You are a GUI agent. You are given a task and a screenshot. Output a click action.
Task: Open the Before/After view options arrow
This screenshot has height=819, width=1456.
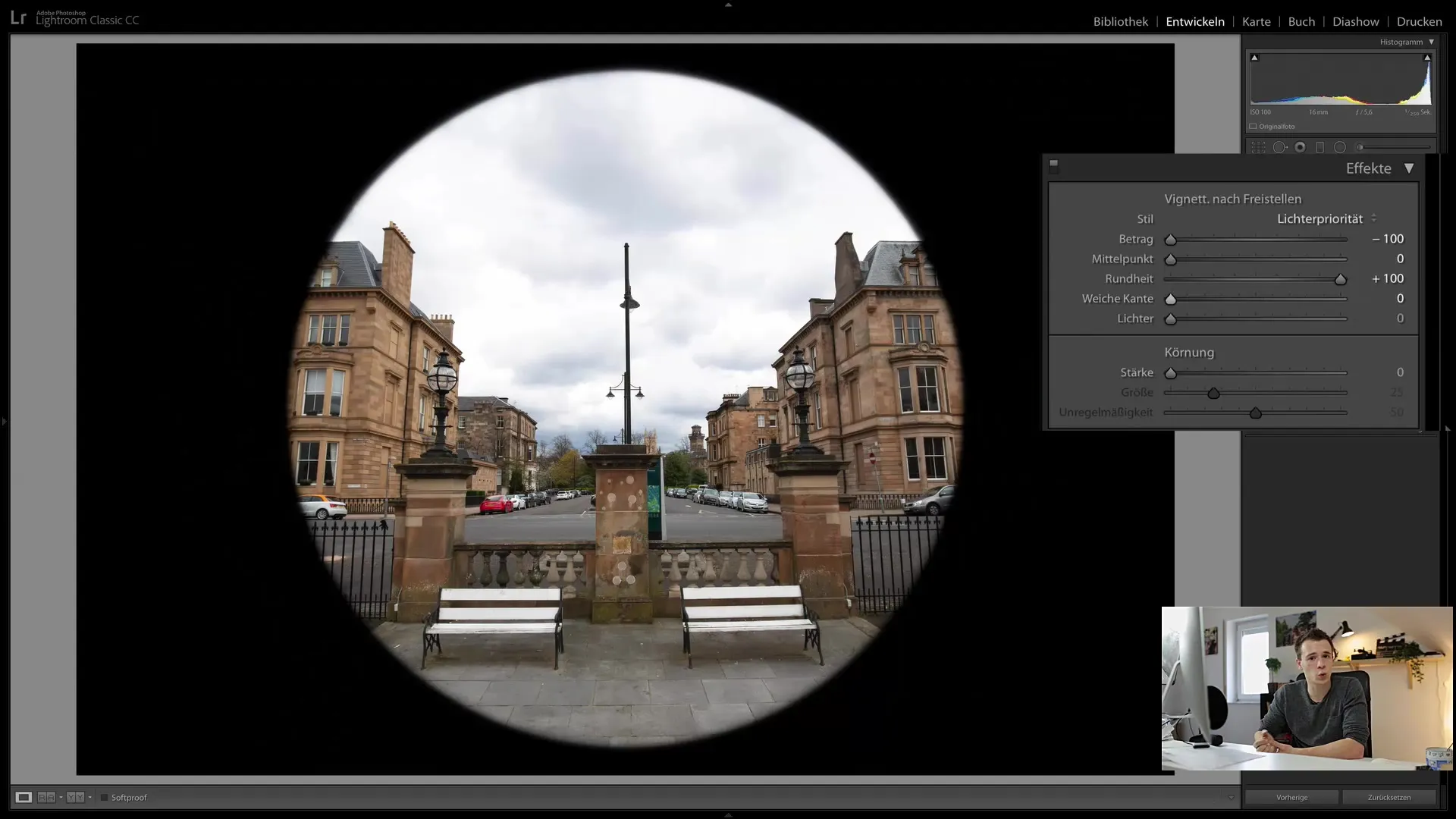click(61, 797)
